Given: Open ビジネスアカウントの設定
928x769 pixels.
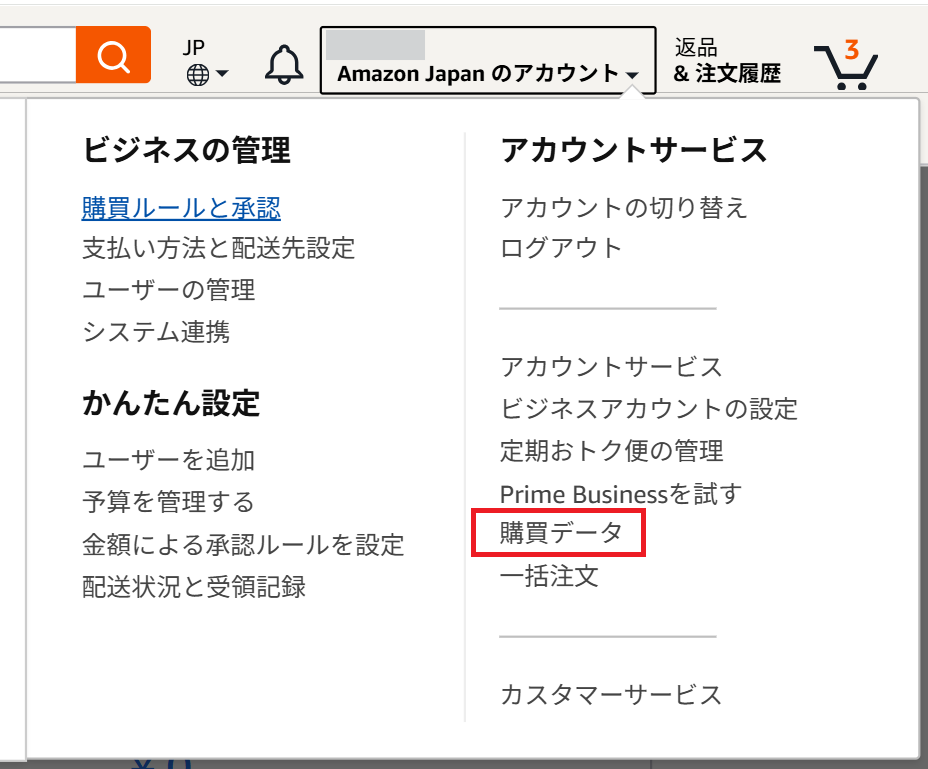Looking at the screenshot, I should (x=649, y=409).
